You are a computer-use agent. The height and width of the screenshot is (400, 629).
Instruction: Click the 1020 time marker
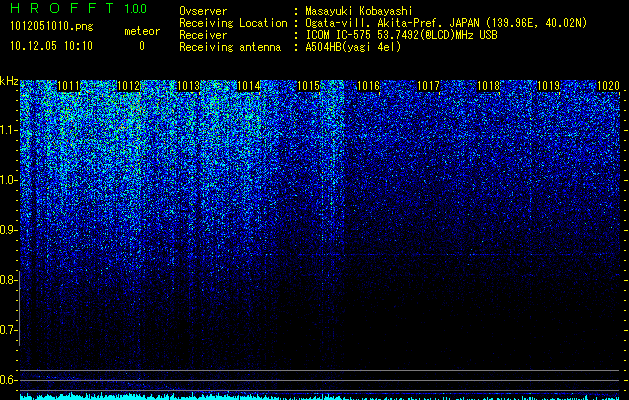(608, 86)
